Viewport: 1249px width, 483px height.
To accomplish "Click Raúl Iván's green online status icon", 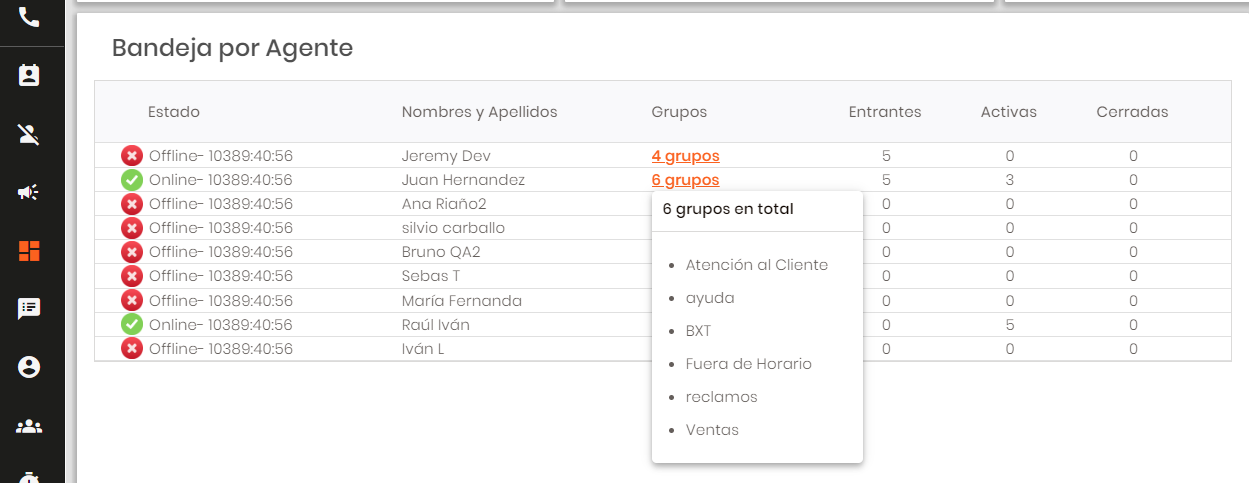I will [x=132, y=324].
